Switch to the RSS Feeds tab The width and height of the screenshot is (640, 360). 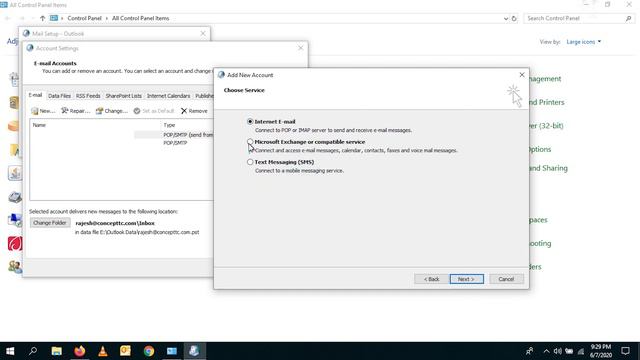[88, 96]
